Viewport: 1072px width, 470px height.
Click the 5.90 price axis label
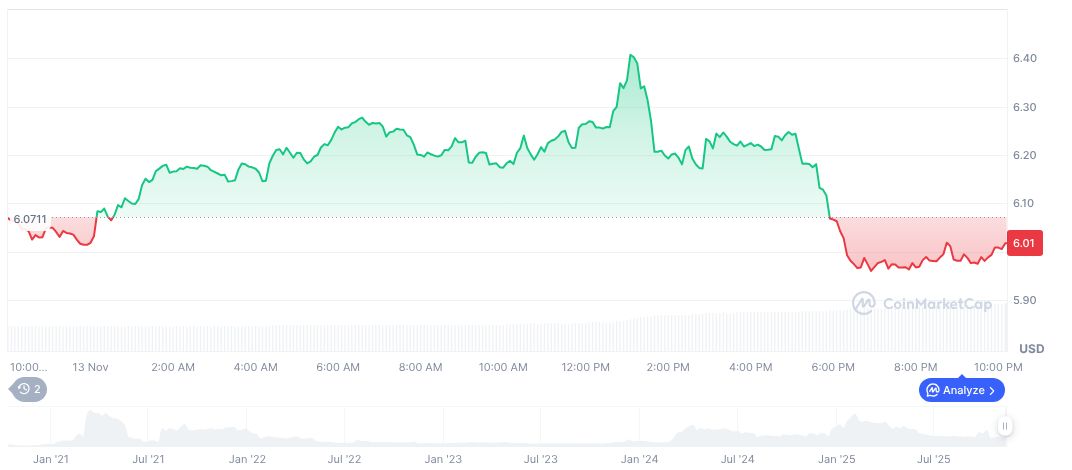1024,301
